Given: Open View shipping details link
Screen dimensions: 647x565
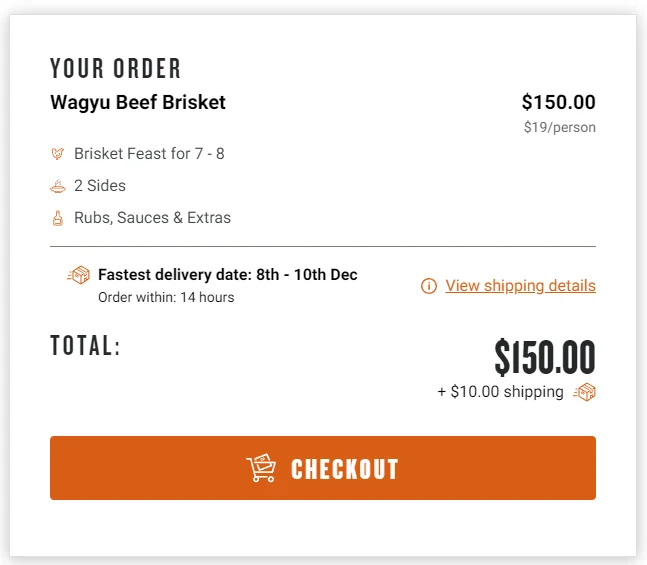Looking at the screenshot, I should [520, 286].
